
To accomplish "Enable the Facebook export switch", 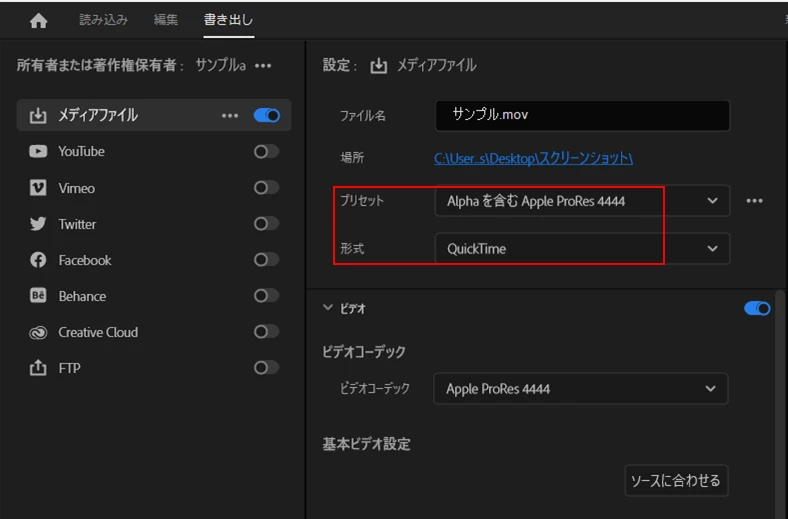I will pyautogui.click(x=266, y=260).
